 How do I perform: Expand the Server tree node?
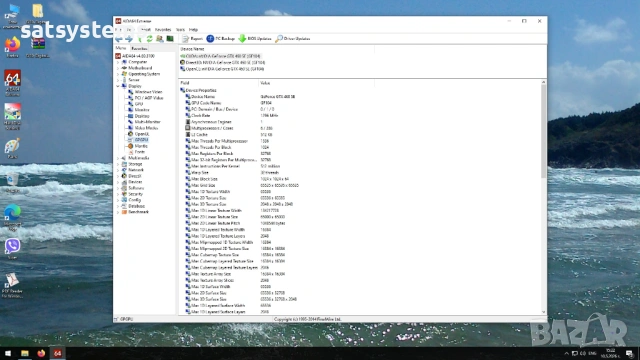point(118,80)
